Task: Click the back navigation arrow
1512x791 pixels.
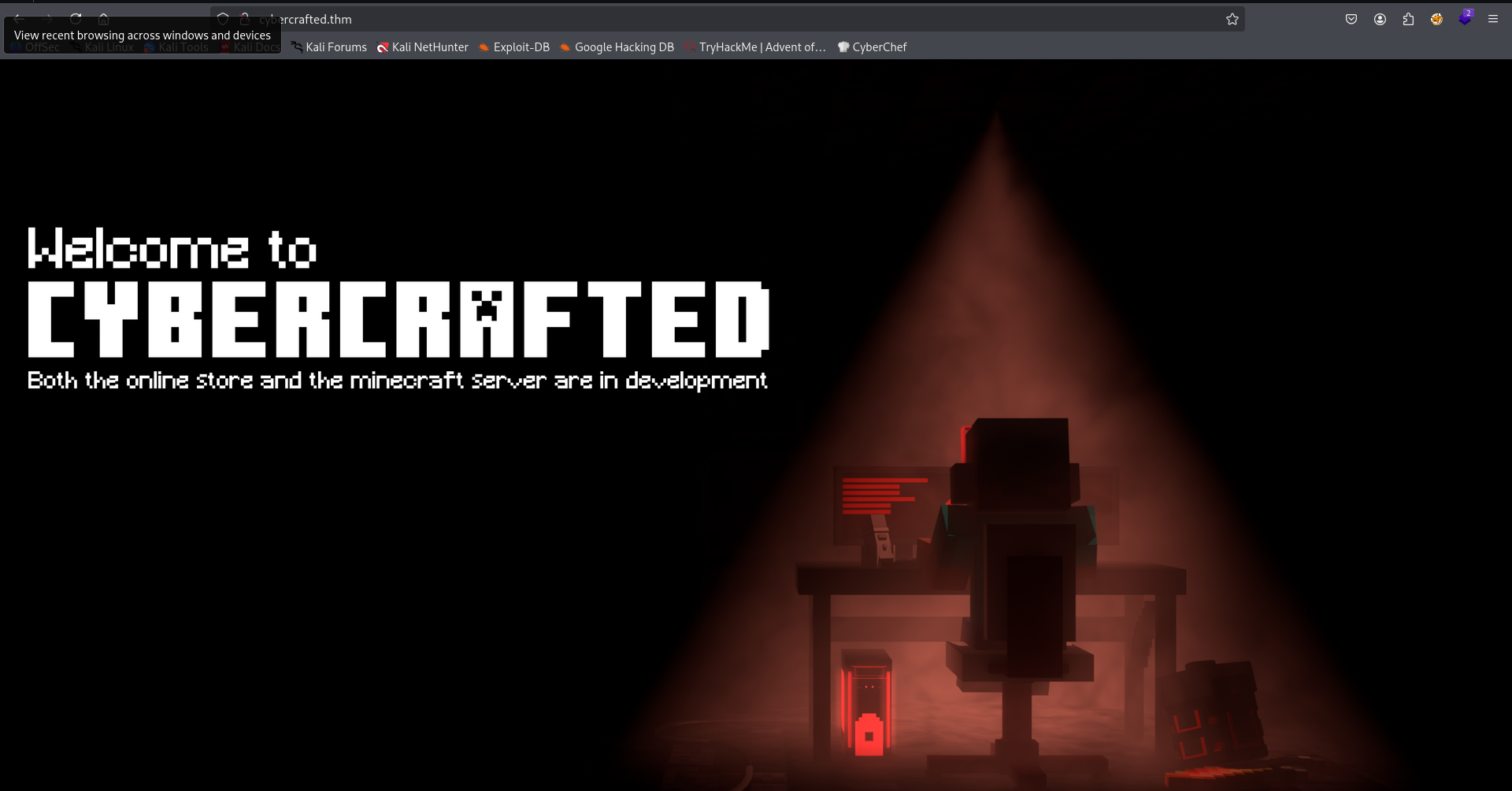Action: 18,19
